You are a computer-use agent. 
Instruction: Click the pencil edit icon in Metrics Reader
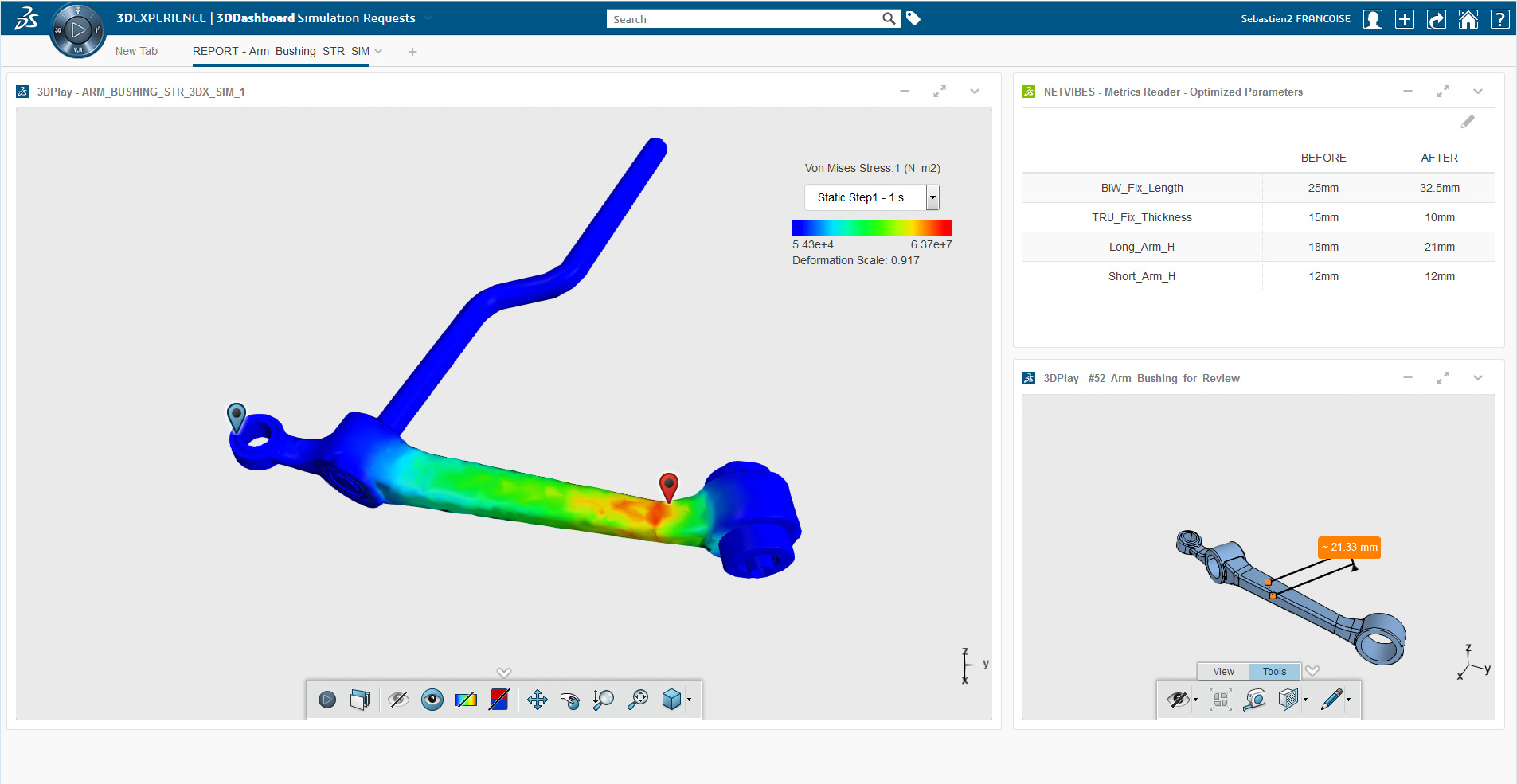(x=1468, y=122)
